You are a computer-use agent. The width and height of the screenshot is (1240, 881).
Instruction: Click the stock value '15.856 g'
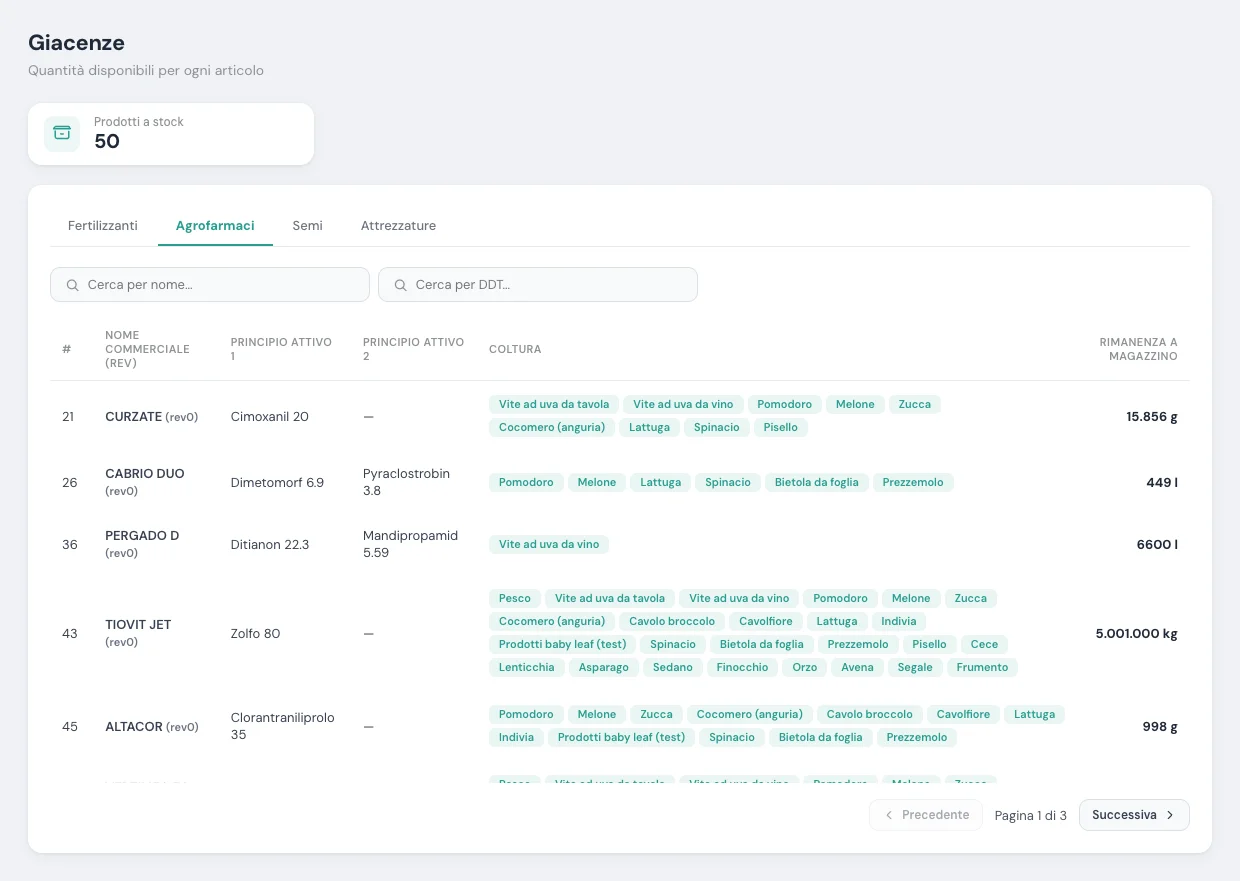tap(1152, 417)
